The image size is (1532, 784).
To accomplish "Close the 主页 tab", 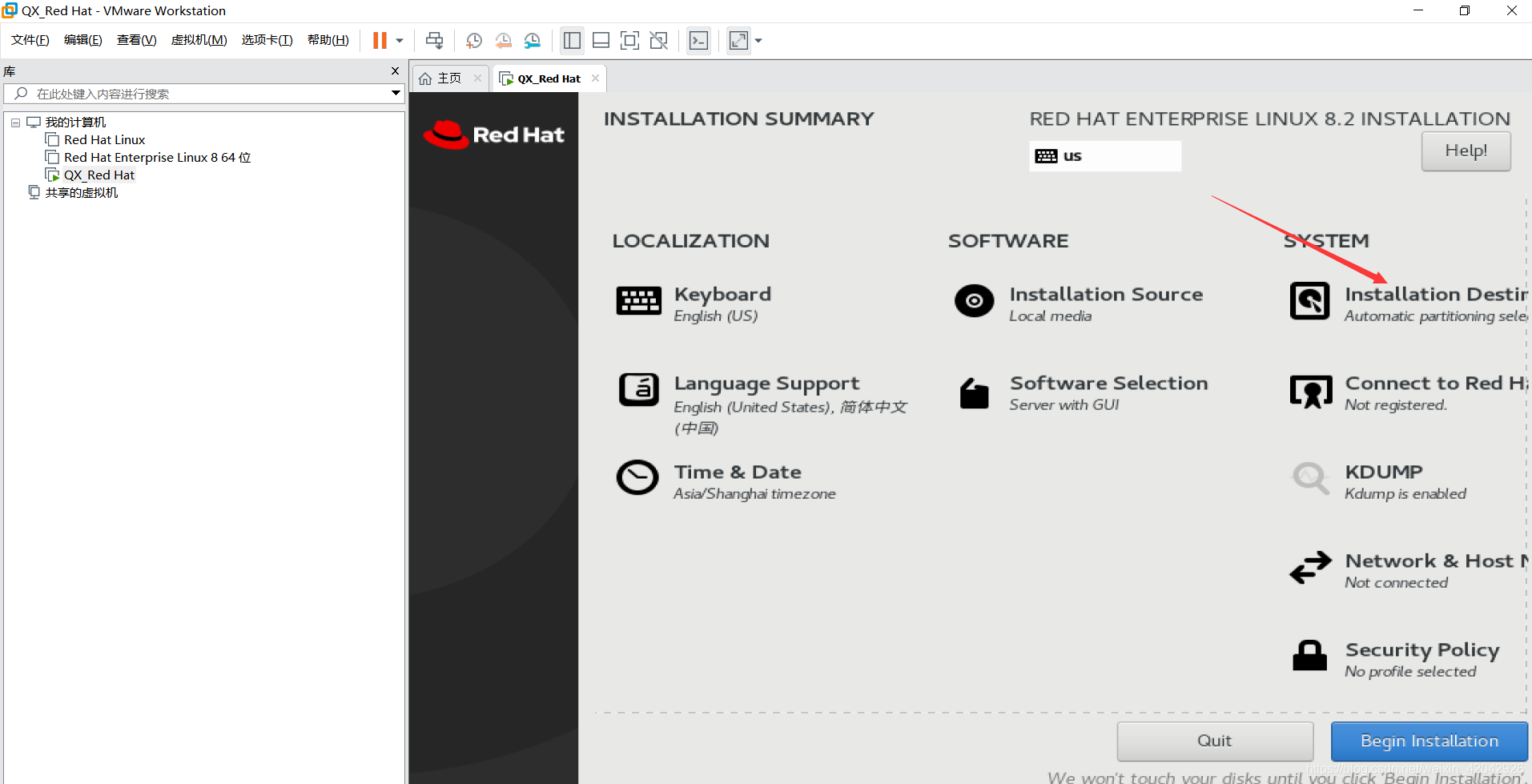I will (x=477, y=78).
